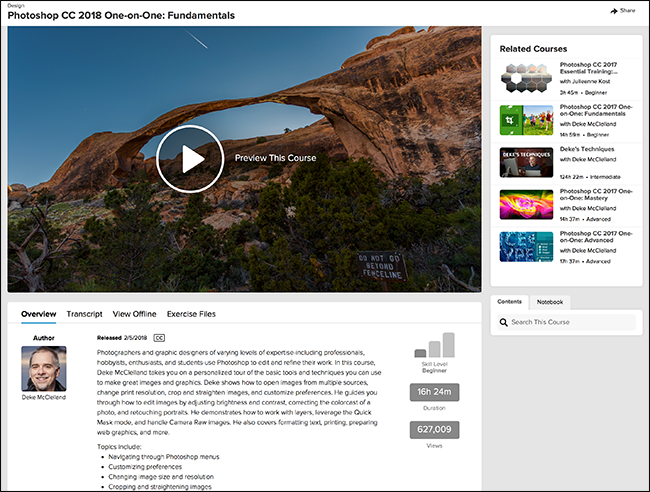Screen dimensions: 650x492
Task: Click the CC closed captions badge
Action: 159,338
